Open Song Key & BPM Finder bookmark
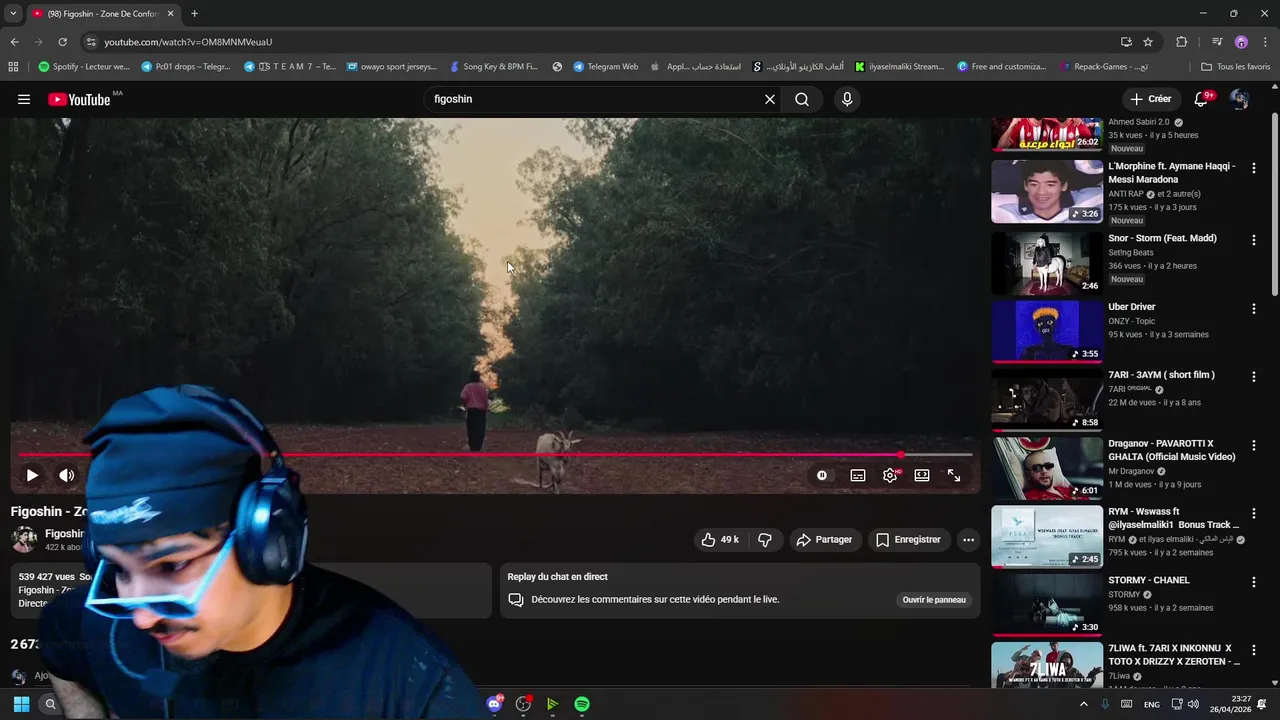 click(494, 67)
